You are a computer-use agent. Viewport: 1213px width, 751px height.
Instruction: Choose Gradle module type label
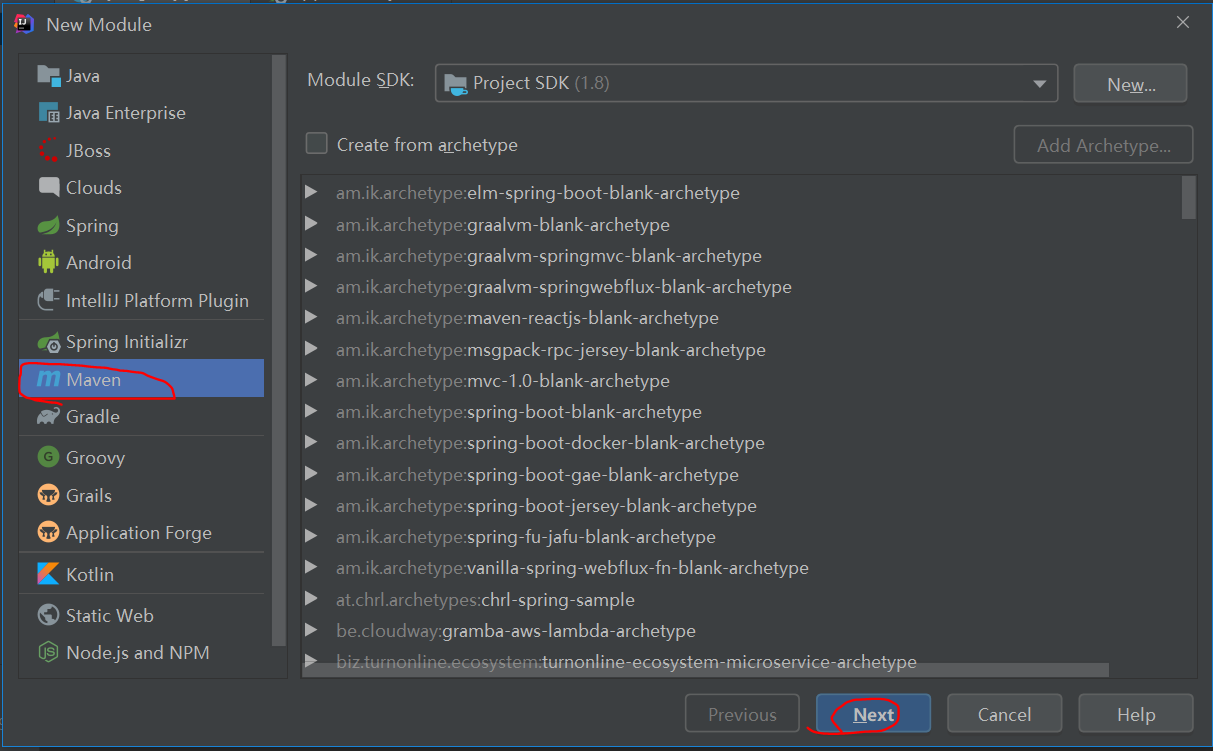93,417
